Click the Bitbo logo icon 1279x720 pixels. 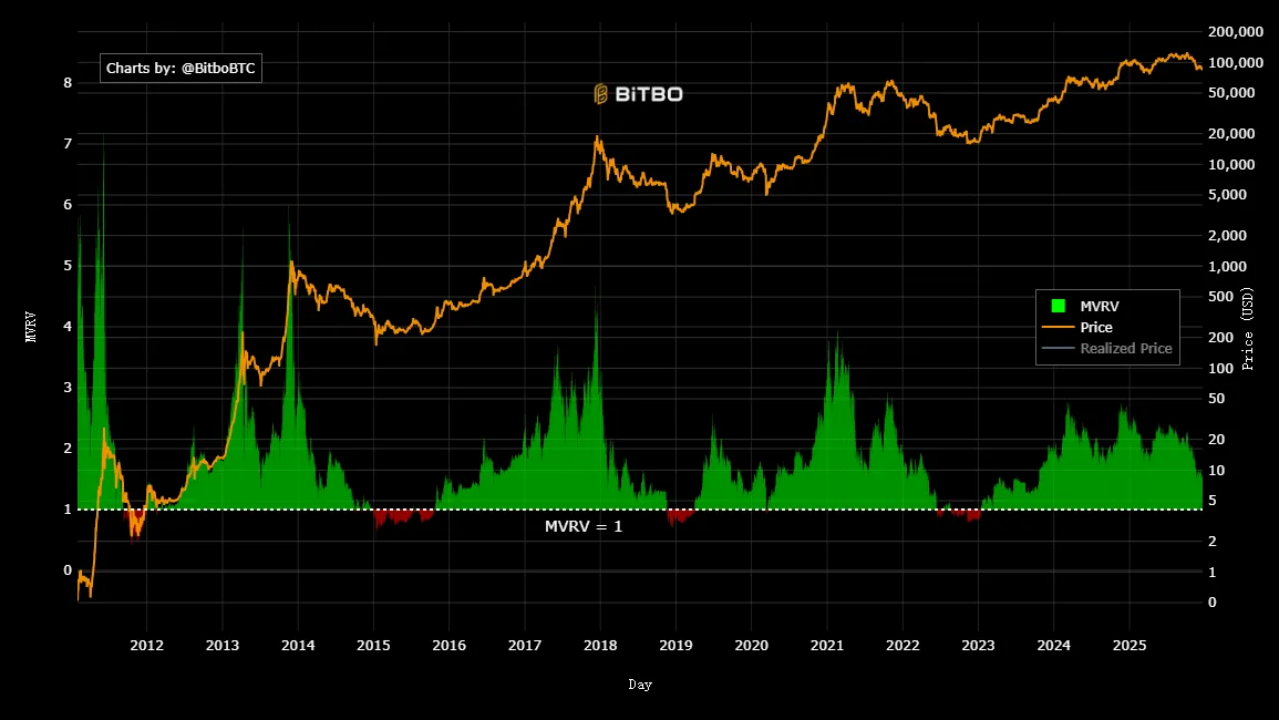click(x=601, y=94)
